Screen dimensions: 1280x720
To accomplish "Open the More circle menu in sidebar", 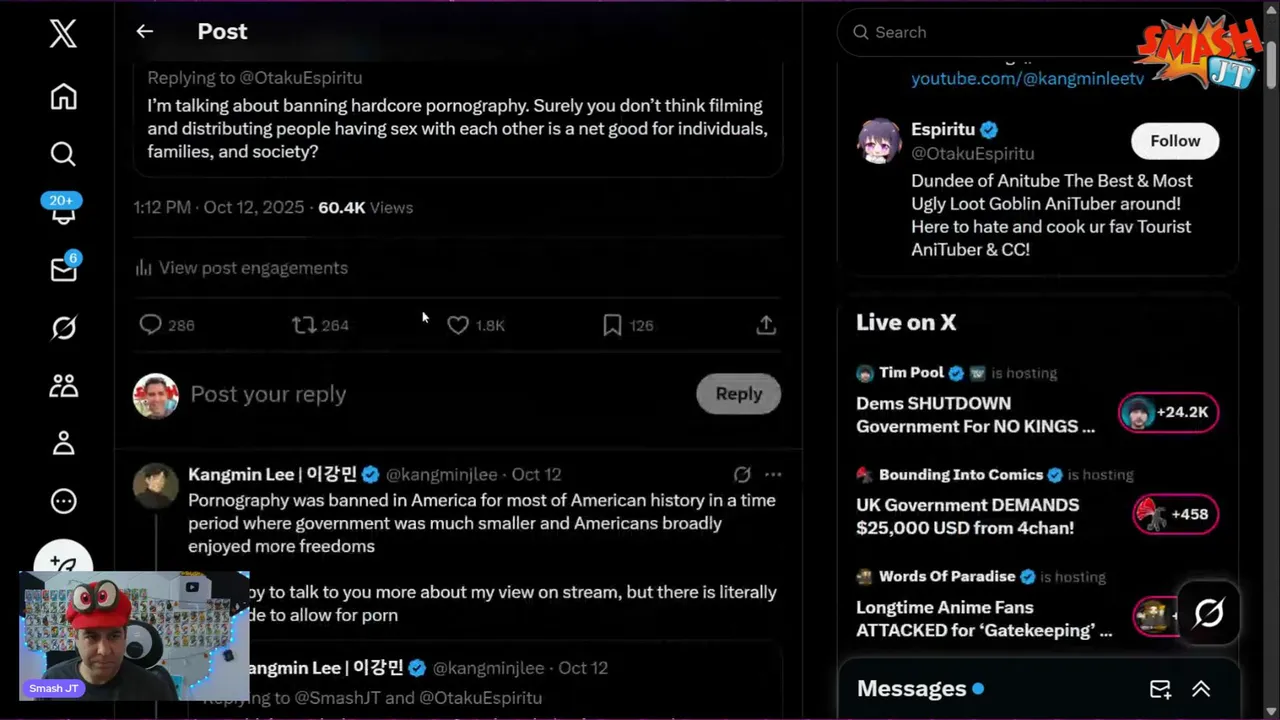I will tap(63, 501).
